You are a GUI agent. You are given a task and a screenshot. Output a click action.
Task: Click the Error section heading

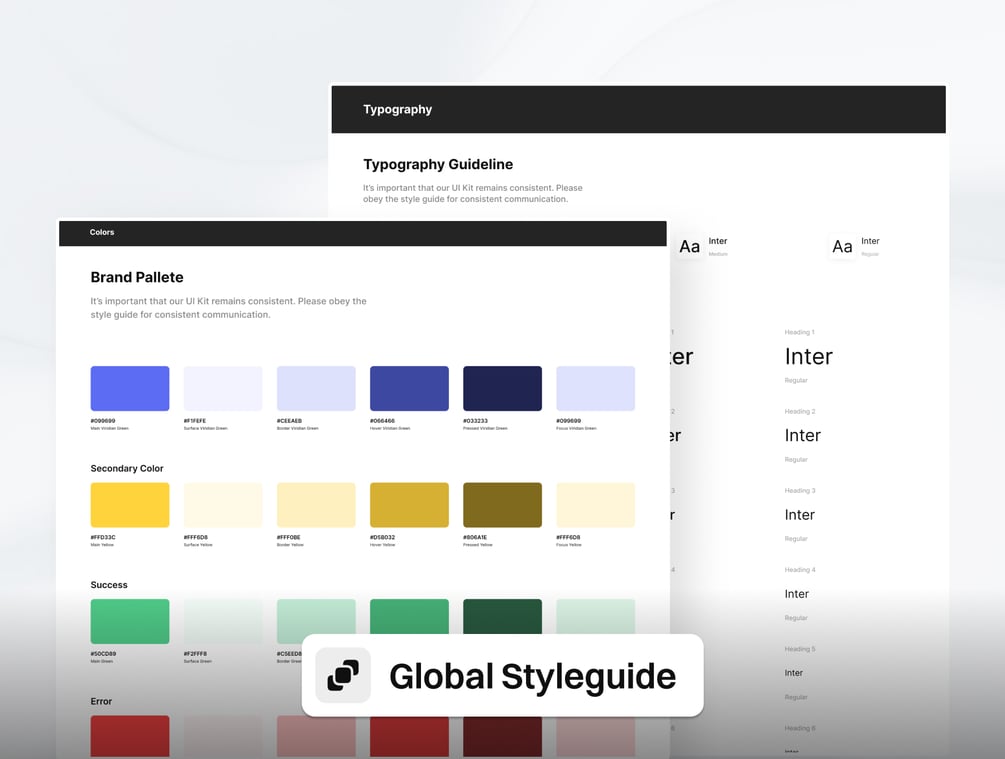click(x=101, y=701)
